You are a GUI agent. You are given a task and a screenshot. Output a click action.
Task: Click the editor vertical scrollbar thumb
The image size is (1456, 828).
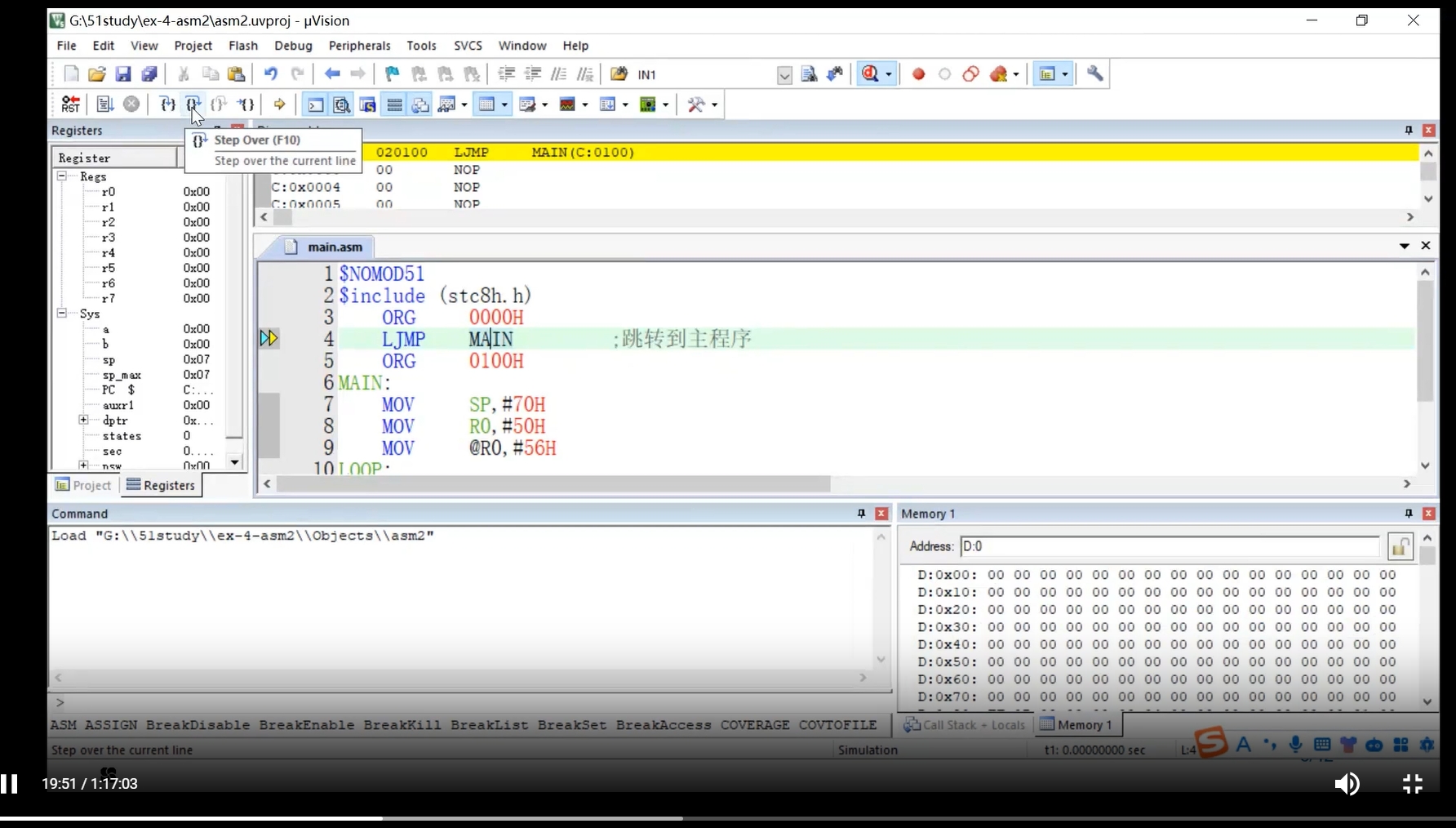pyautogui.click(x=1425, y=341)
